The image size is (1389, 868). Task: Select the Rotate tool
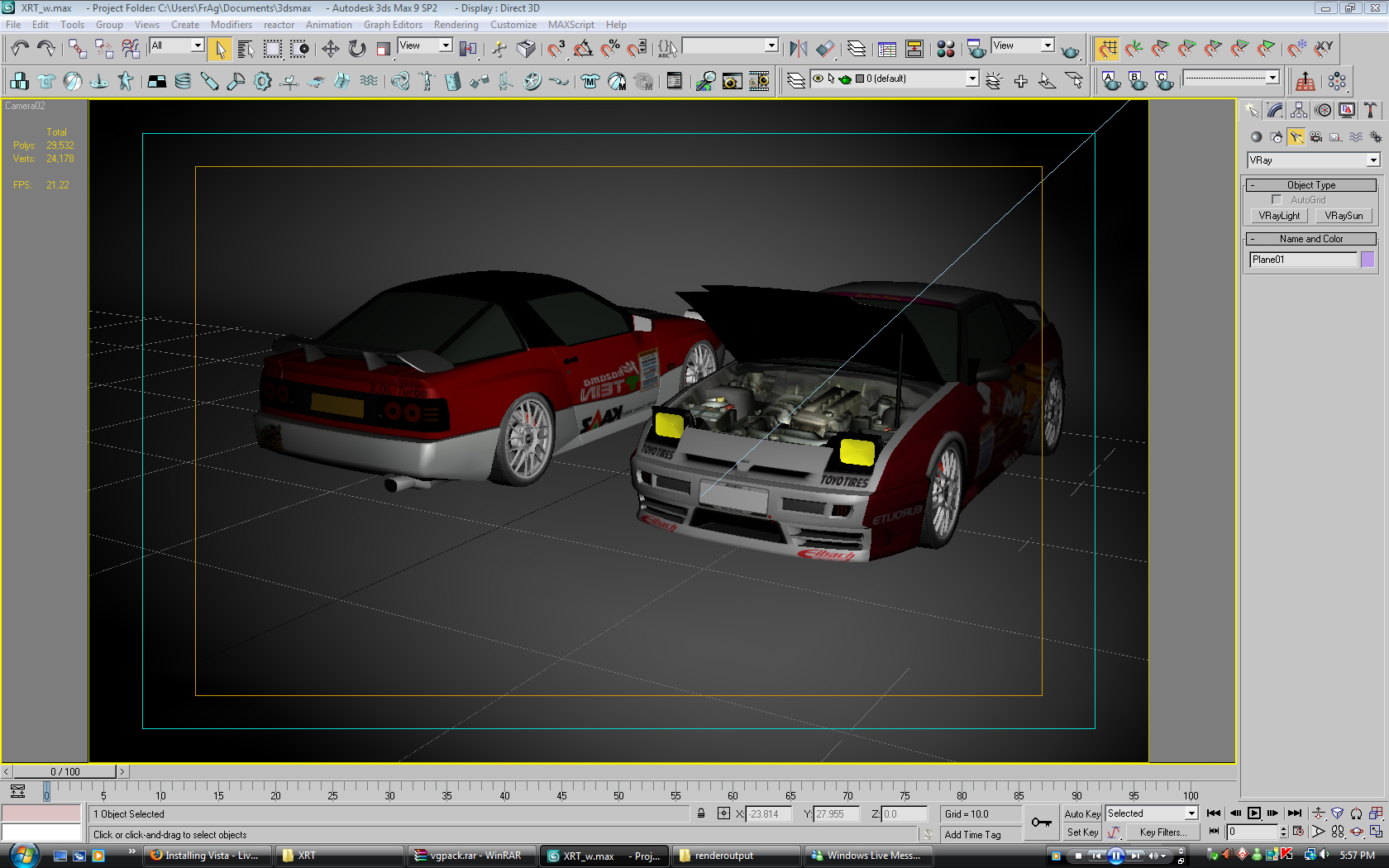[x=357, y=49]
